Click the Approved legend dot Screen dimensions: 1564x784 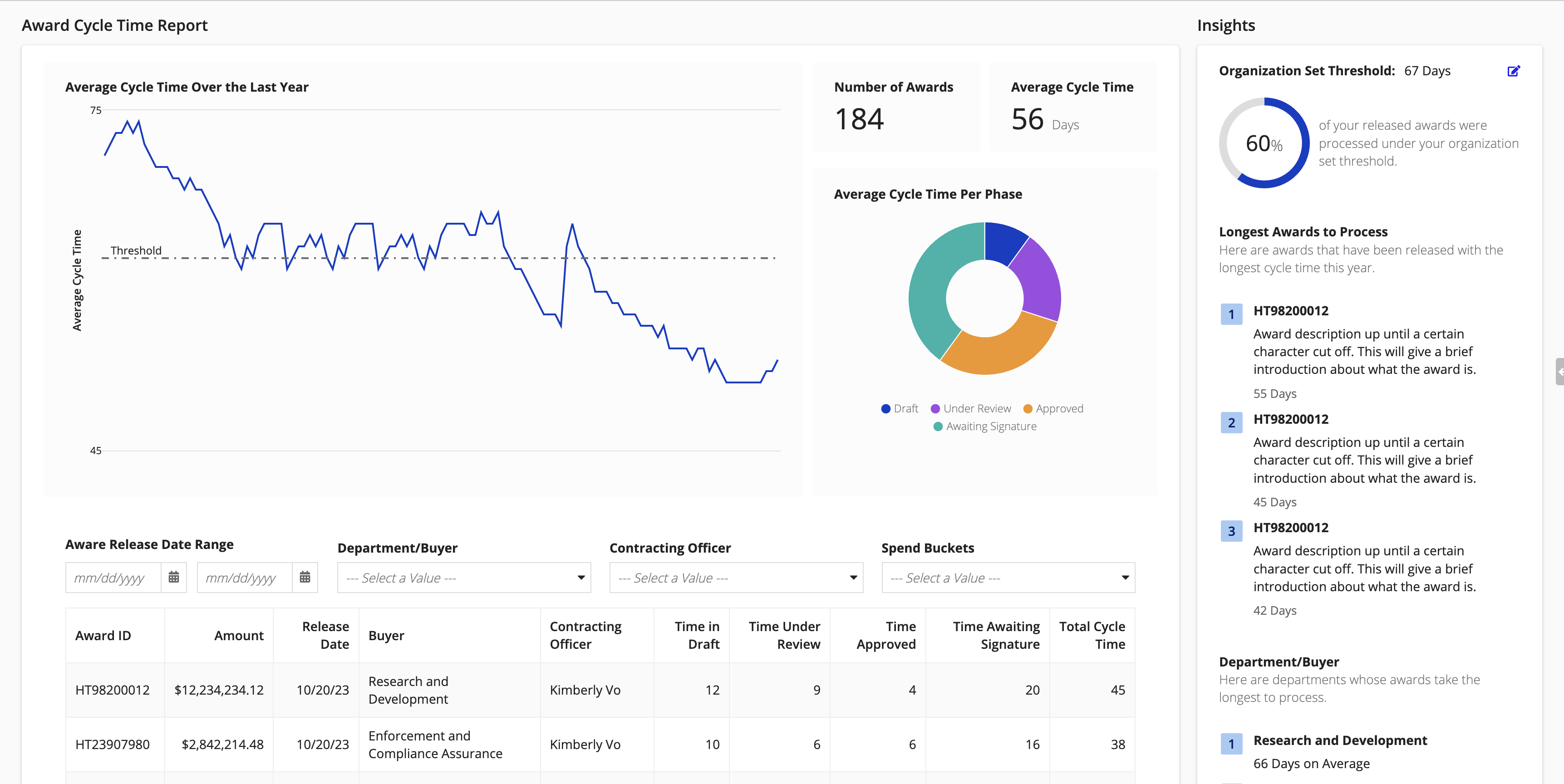coord(1027,409)
